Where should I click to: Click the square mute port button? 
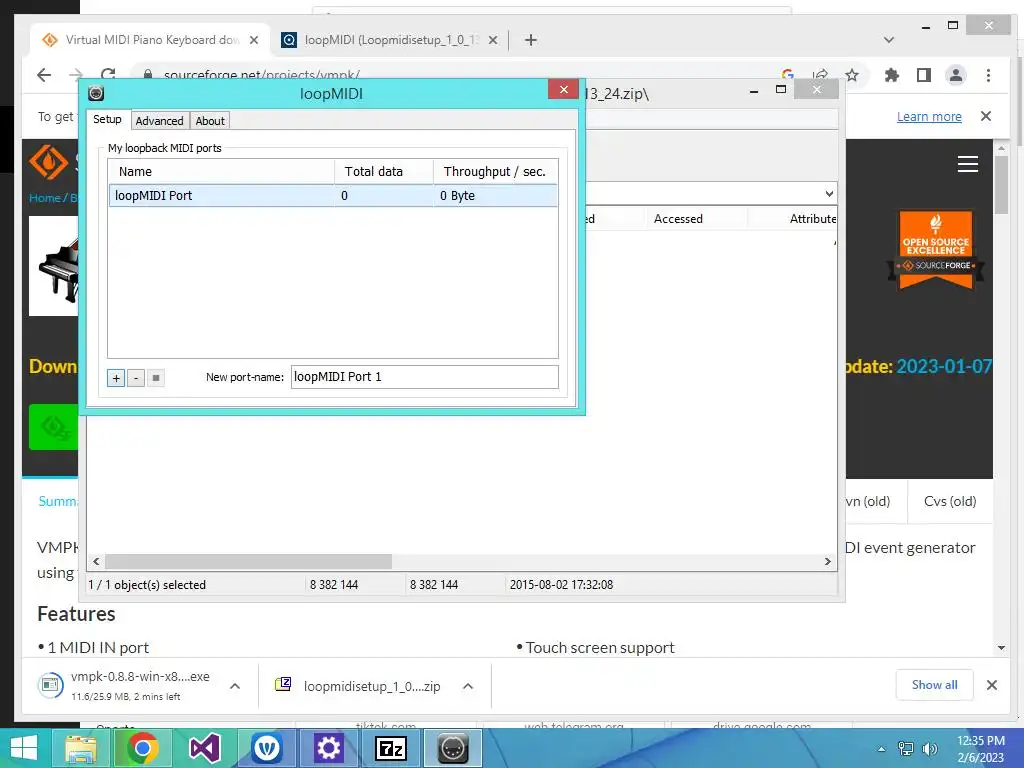point(155,378)
